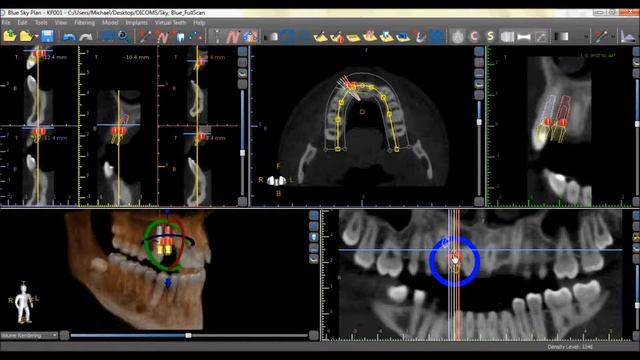
Task: Open the color wand dropdown arrow
Action: (x=613, y=37)
